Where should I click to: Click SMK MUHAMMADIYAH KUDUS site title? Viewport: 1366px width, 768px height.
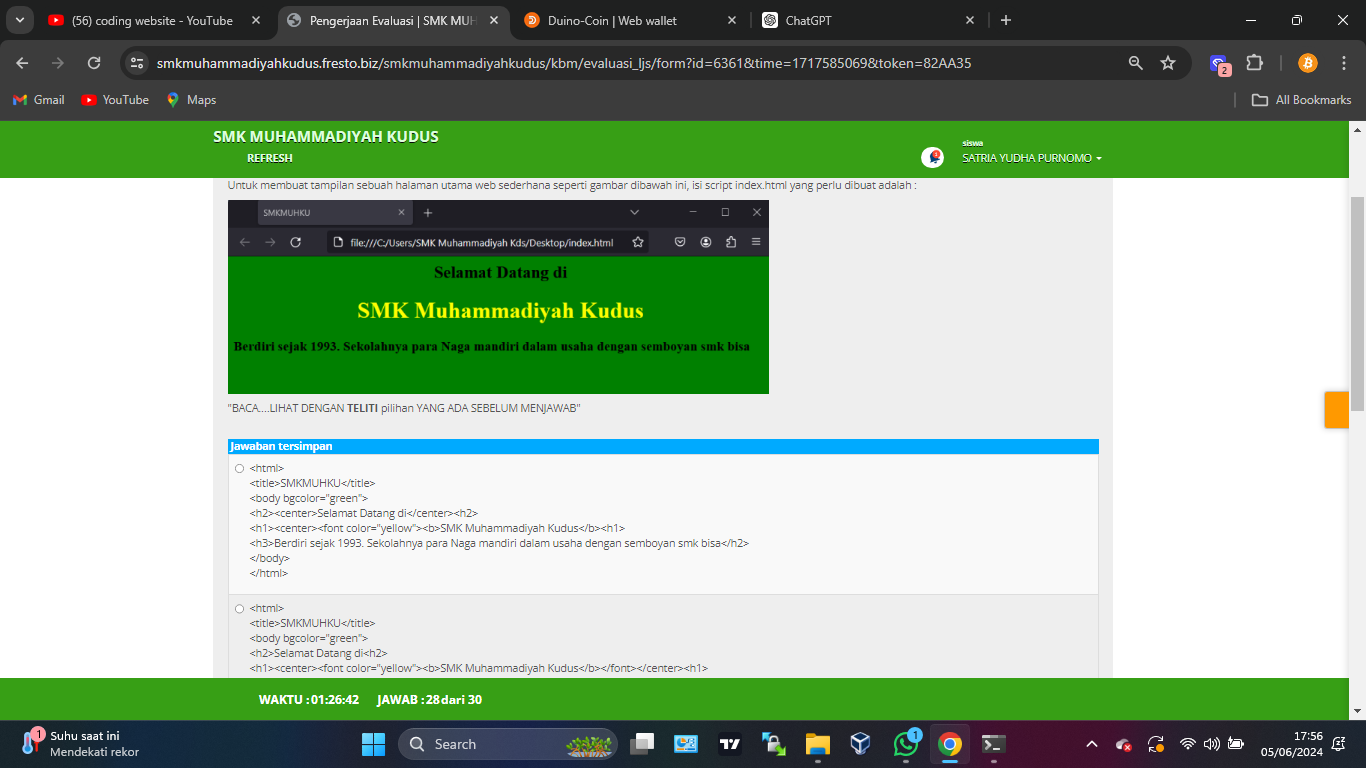[326, 137]
